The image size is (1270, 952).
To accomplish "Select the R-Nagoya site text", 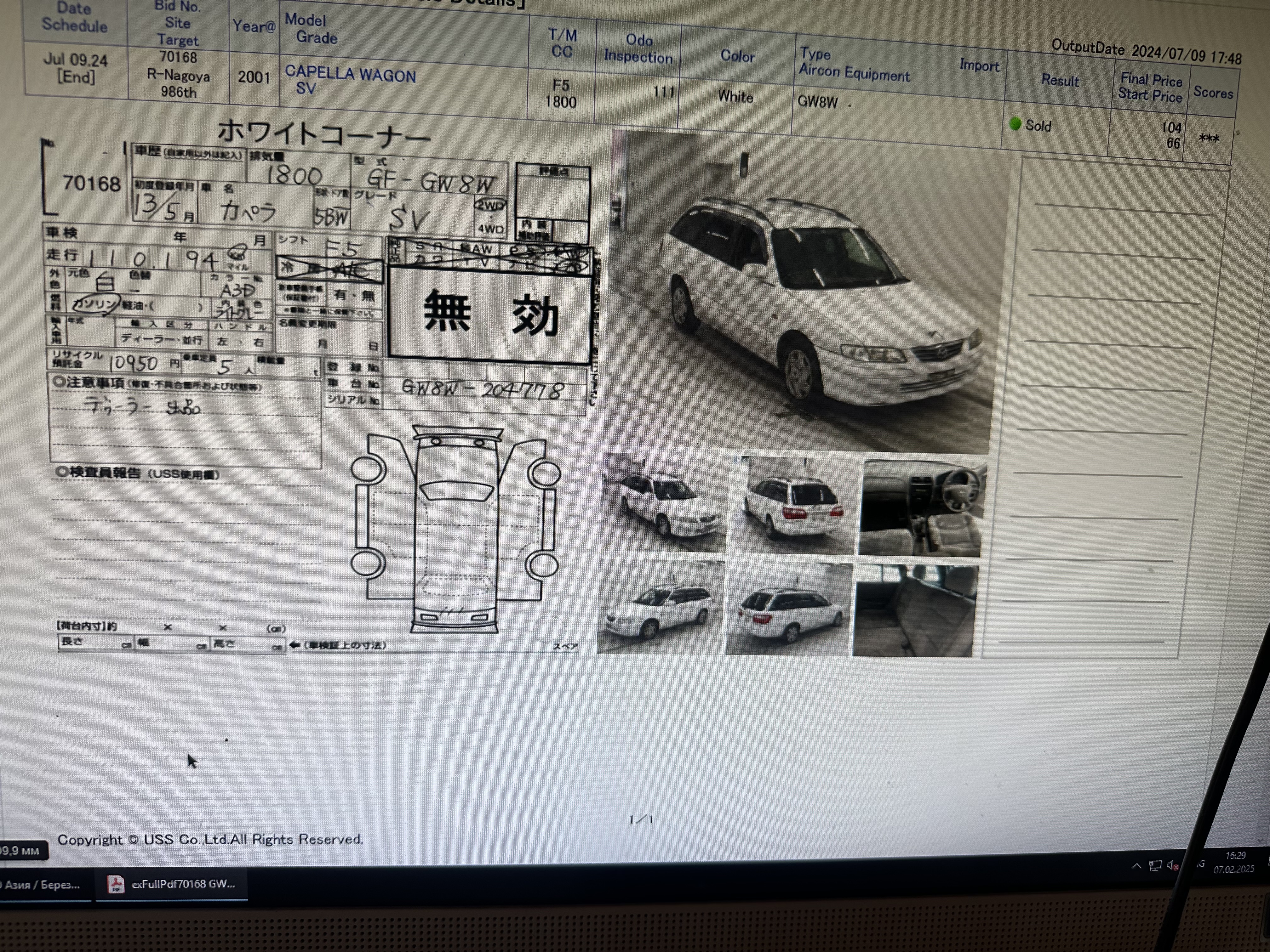I will click(x=179, y=75).
